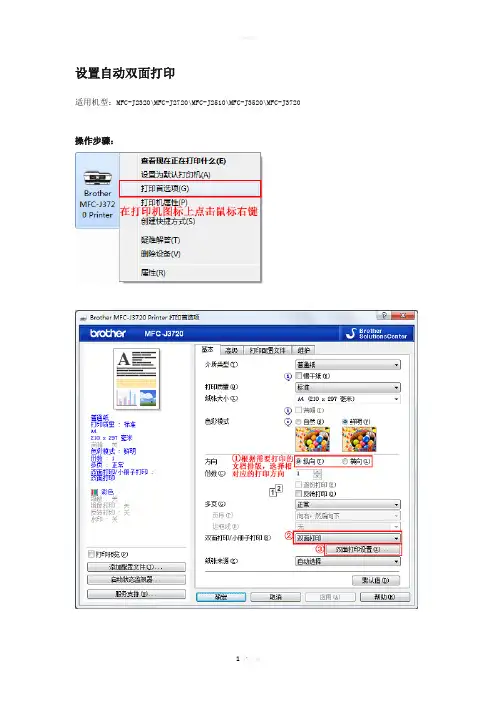Click the disabled 应用 apply button
This screenshot has width=496, height=702.
[x=330, y=597]
